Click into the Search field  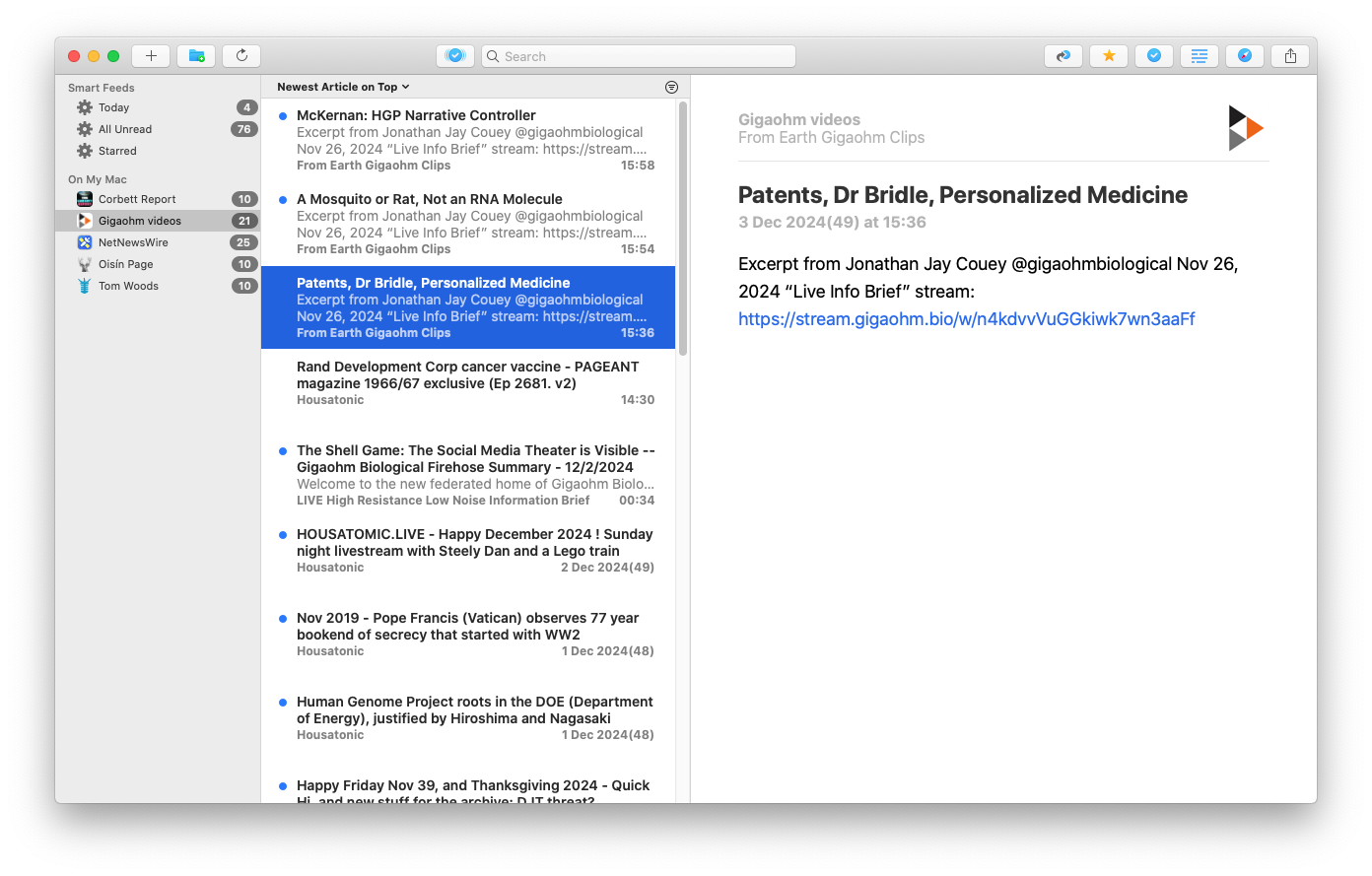click(639, 56)
